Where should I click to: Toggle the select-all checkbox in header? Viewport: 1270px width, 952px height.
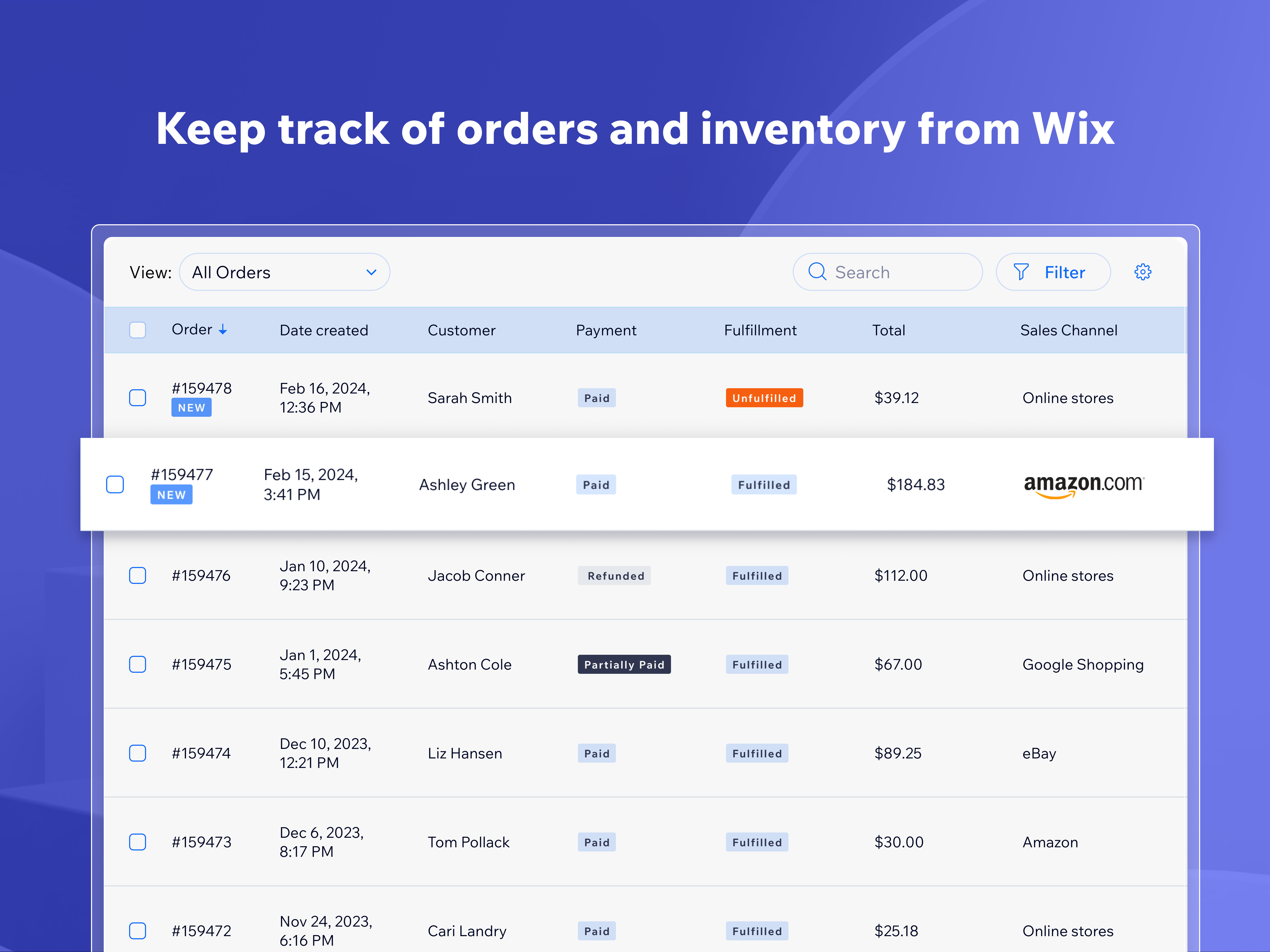click(138, 330)
